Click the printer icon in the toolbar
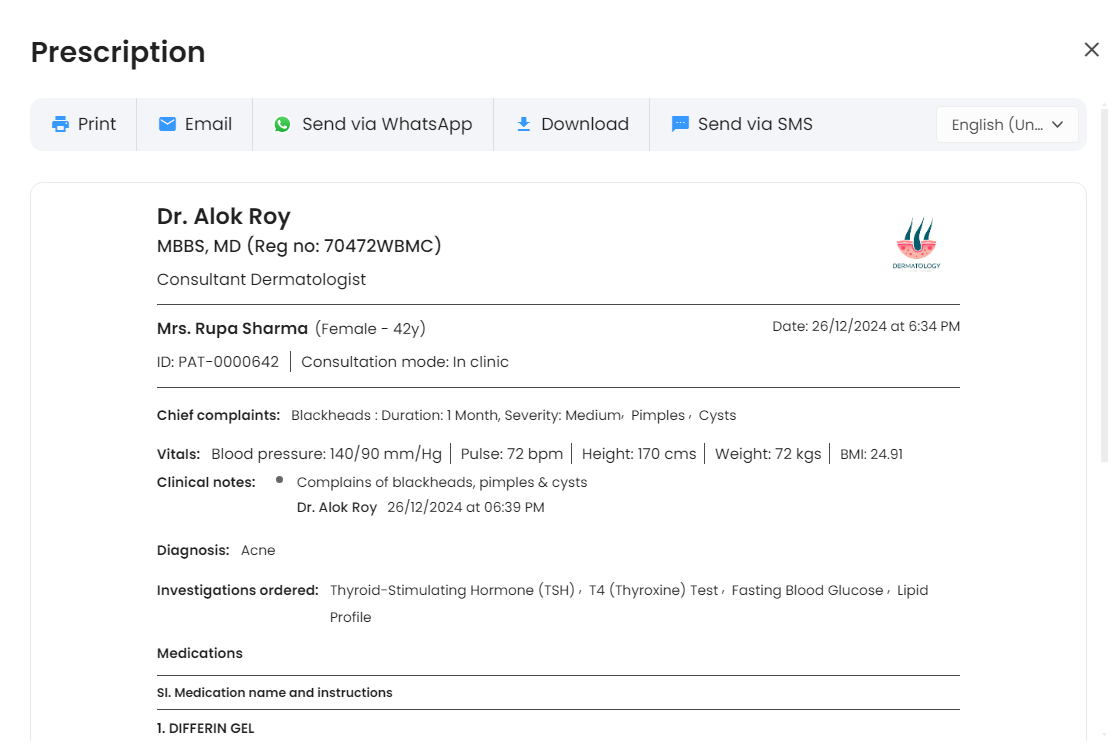The image size is (1120, 754). pyautogui.click(x=60, y=125)
